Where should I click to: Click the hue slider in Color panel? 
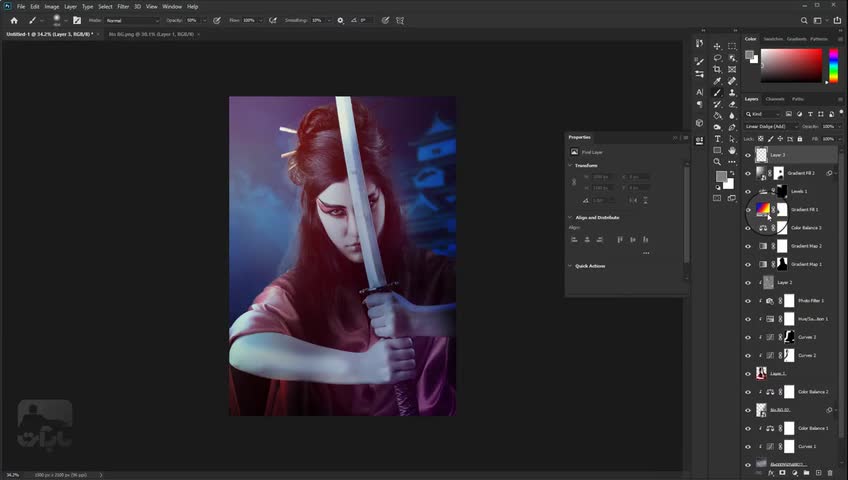(833, 65)
